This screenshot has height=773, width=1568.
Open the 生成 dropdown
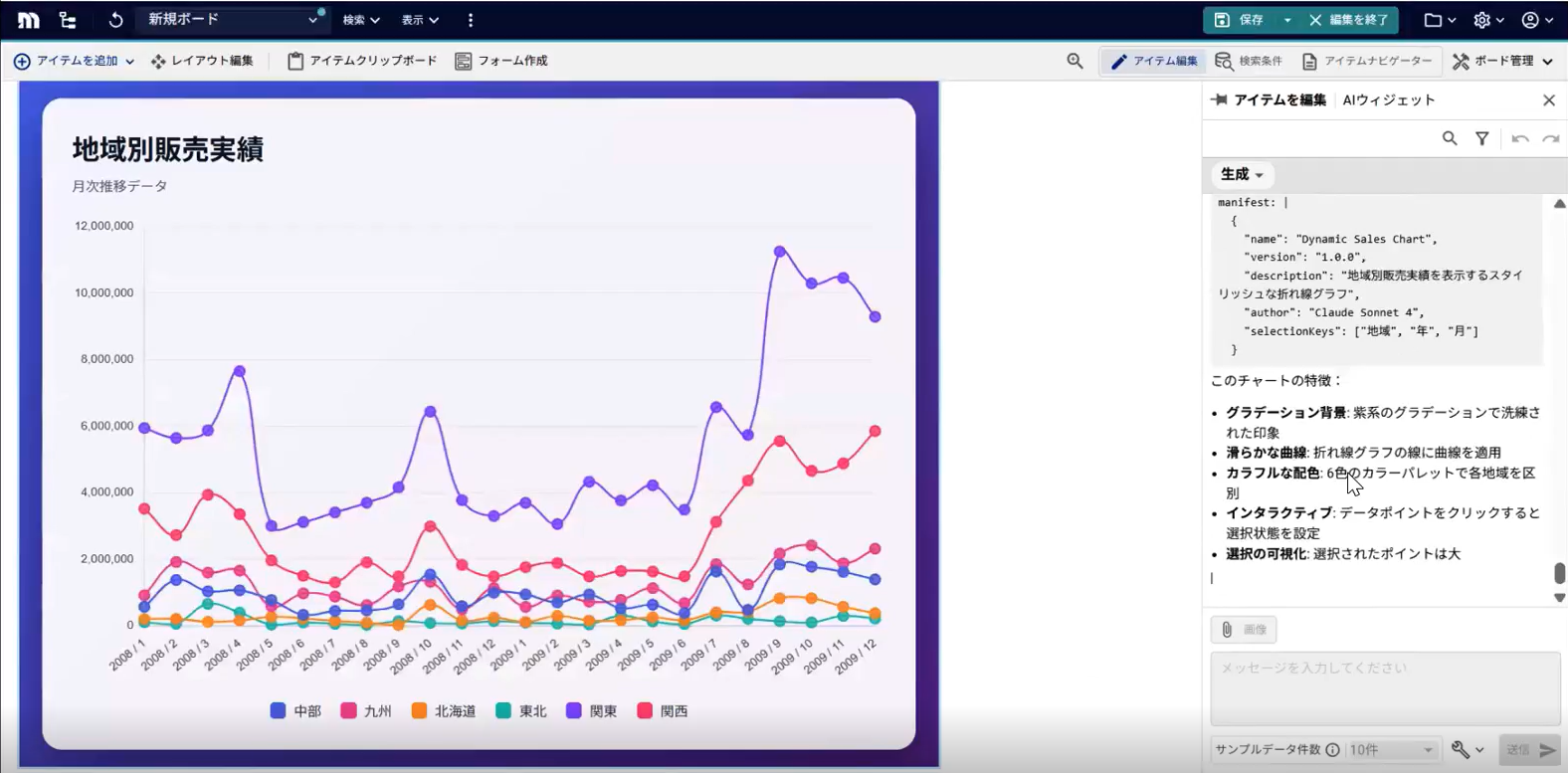click(1242, 174)
